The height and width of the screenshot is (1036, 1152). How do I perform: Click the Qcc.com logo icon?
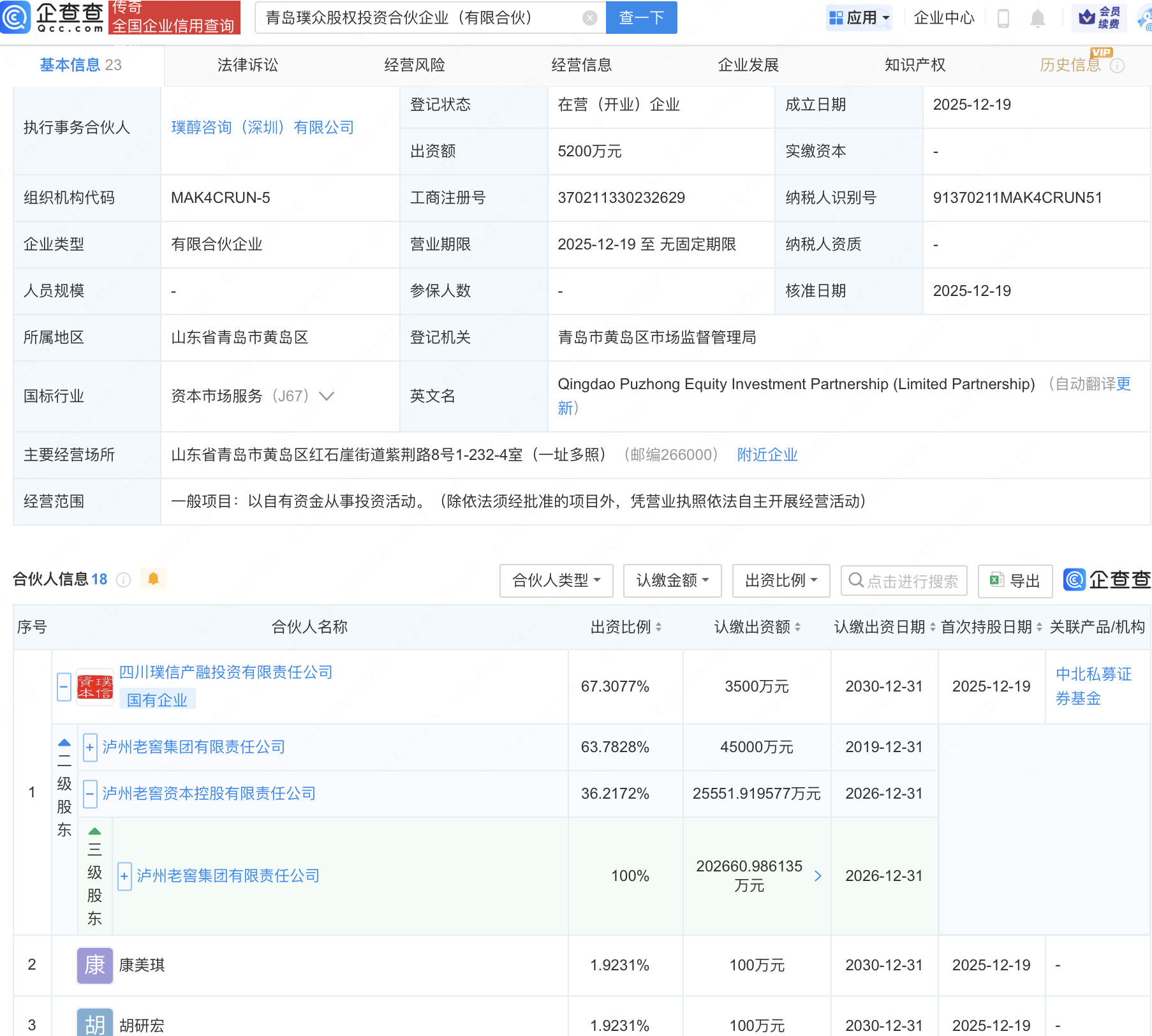[x=15, y=17]
